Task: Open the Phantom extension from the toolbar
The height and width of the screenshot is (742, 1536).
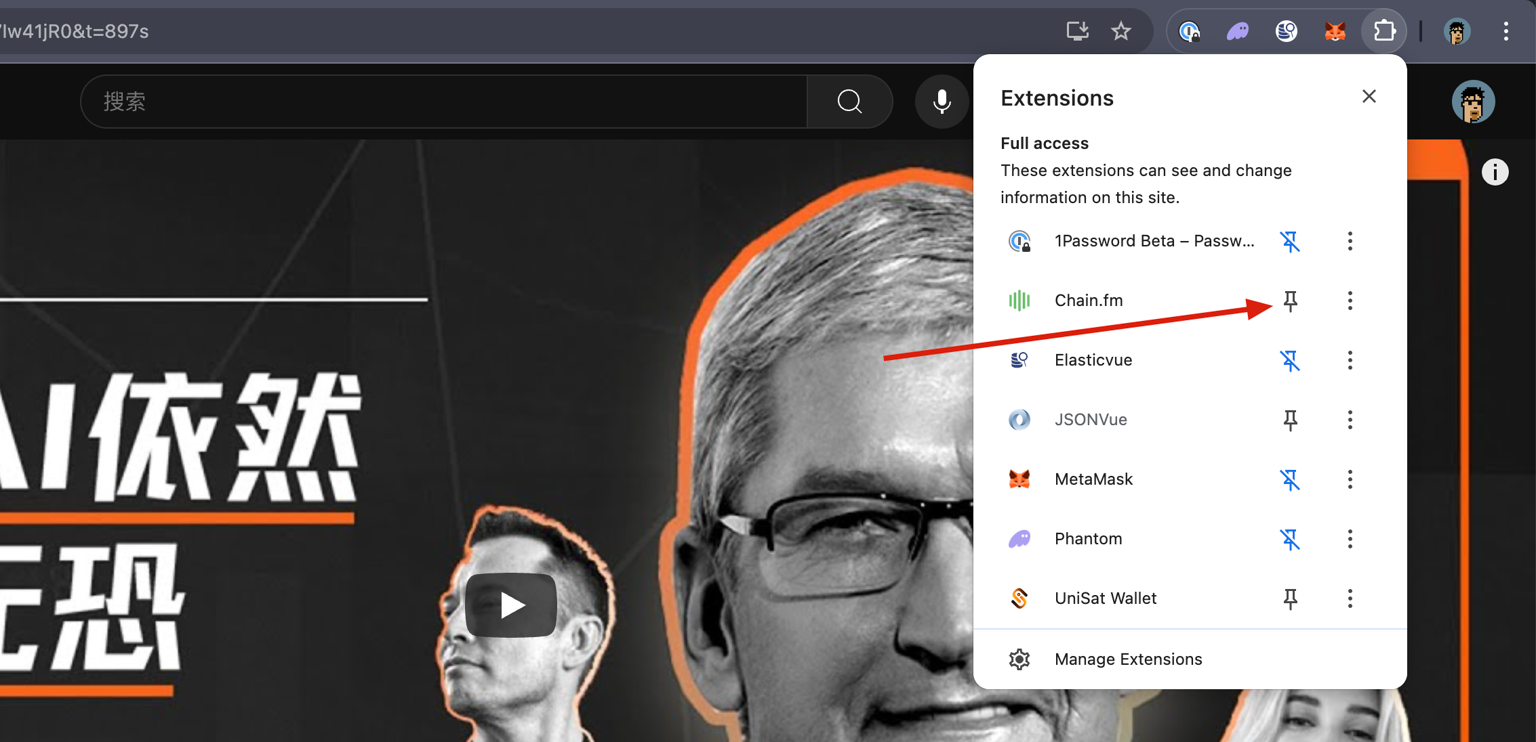Action: (x=1238, y=32)
